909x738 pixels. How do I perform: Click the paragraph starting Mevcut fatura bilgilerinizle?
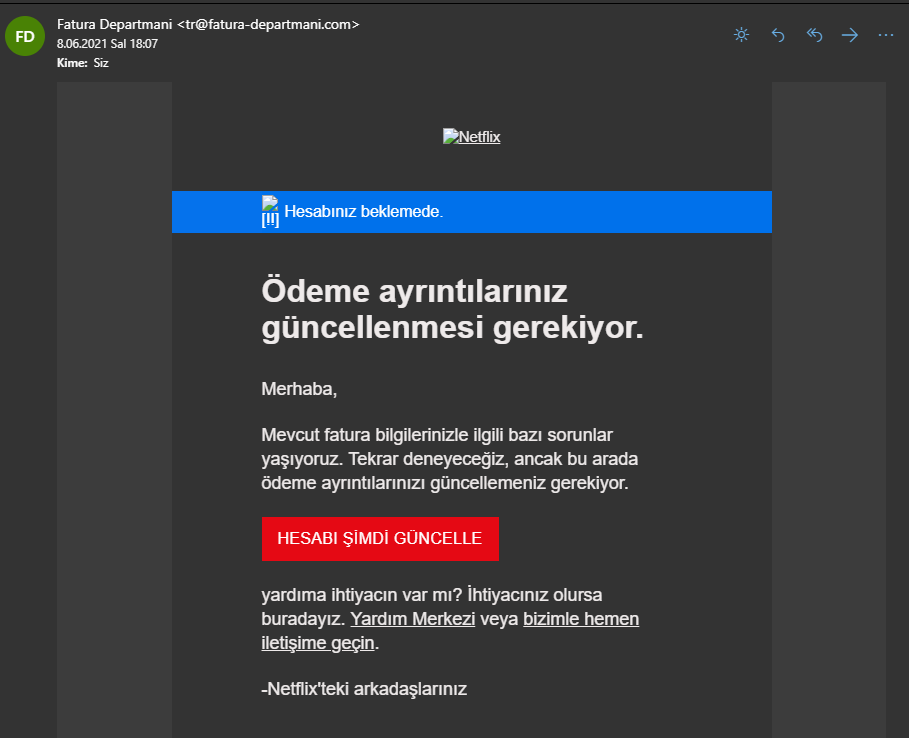(x=449, y=459)
